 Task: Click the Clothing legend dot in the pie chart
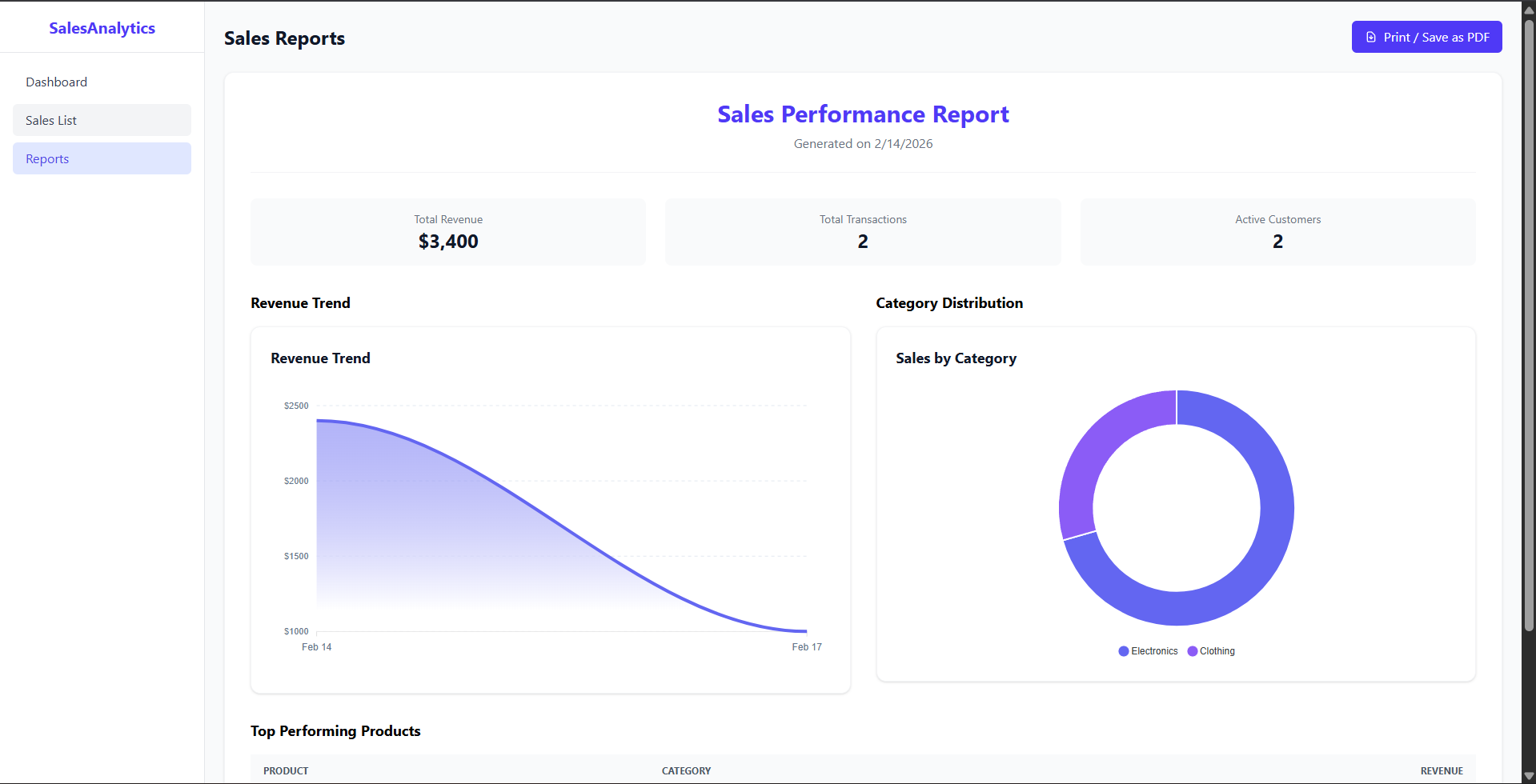click(x=1192, y=651)
